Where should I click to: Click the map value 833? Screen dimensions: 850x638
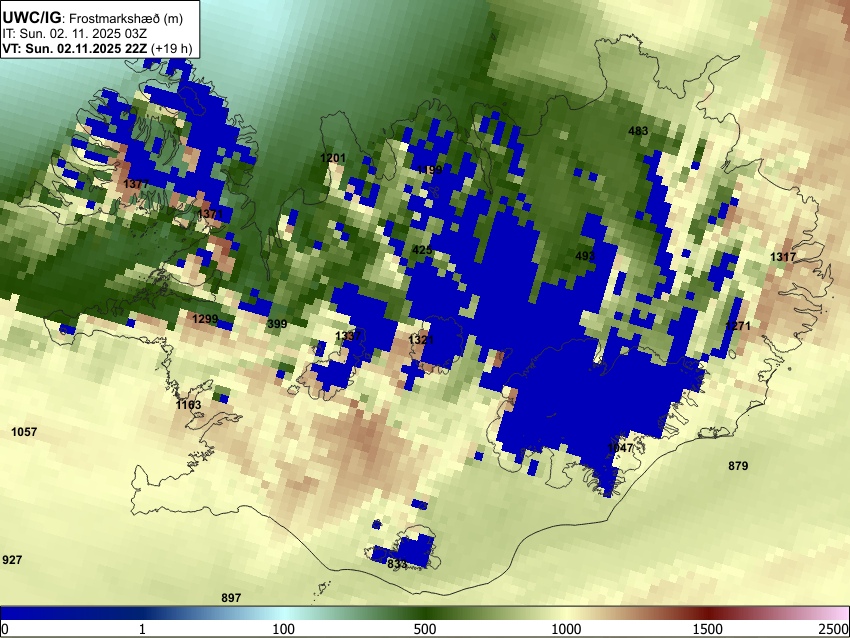tap(397, 564)
